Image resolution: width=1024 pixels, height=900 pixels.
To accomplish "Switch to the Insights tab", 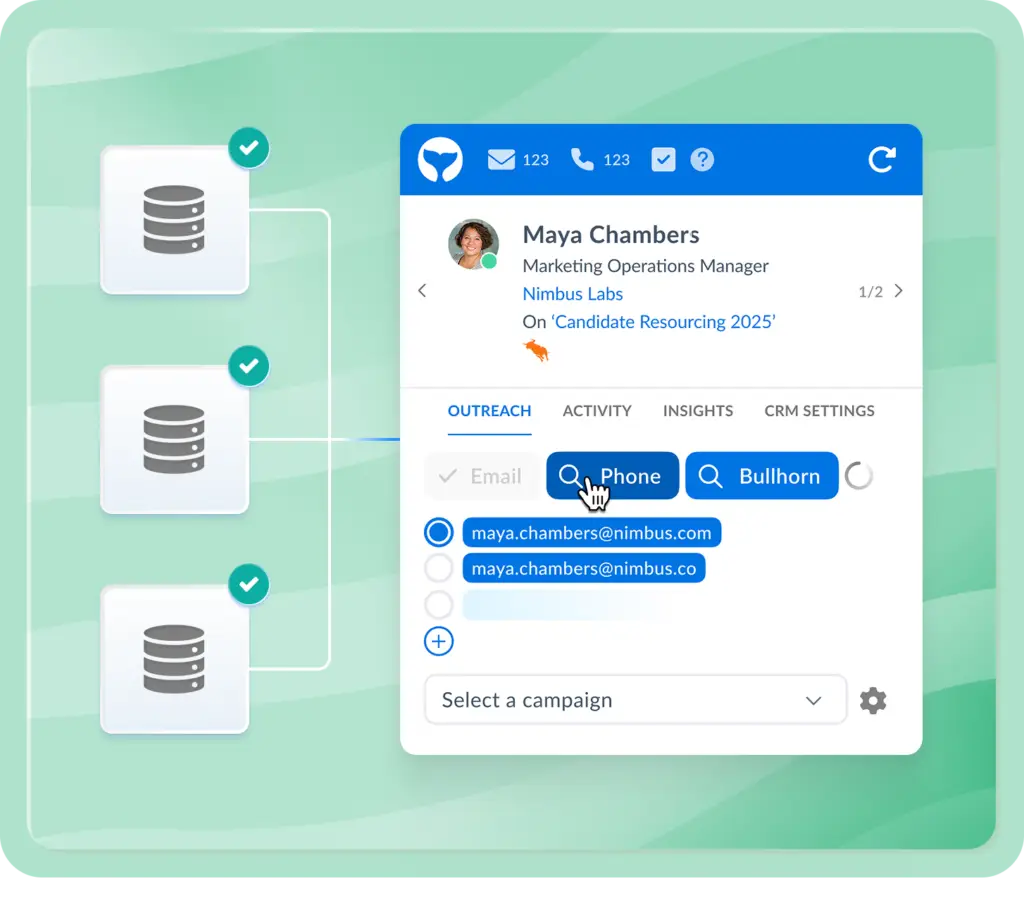I will pos(697,411).
